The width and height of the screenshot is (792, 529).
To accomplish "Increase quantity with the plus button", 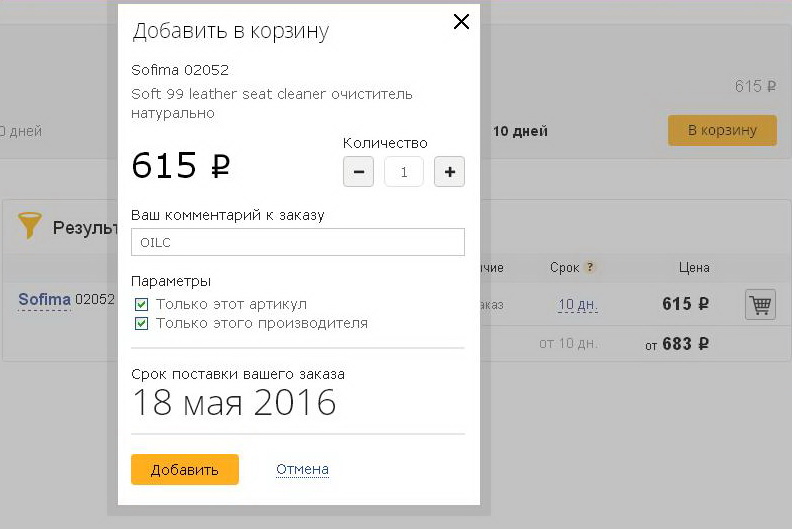I will (x=450, y=172).
